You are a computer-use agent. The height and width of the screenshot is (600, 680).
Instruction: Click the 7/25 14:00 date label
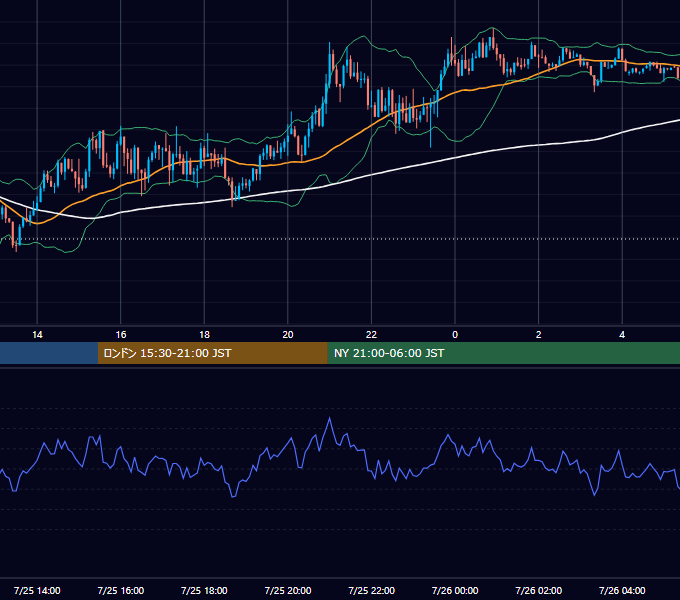tap(37, 590)
